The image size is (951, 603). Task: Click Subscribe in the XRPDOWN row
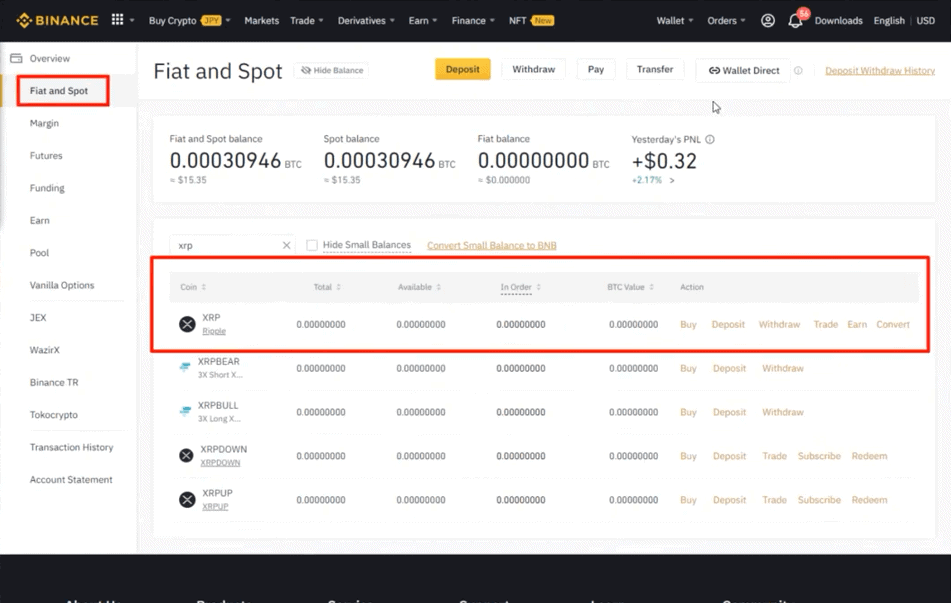pyautogui.click(x=819, y=456)
